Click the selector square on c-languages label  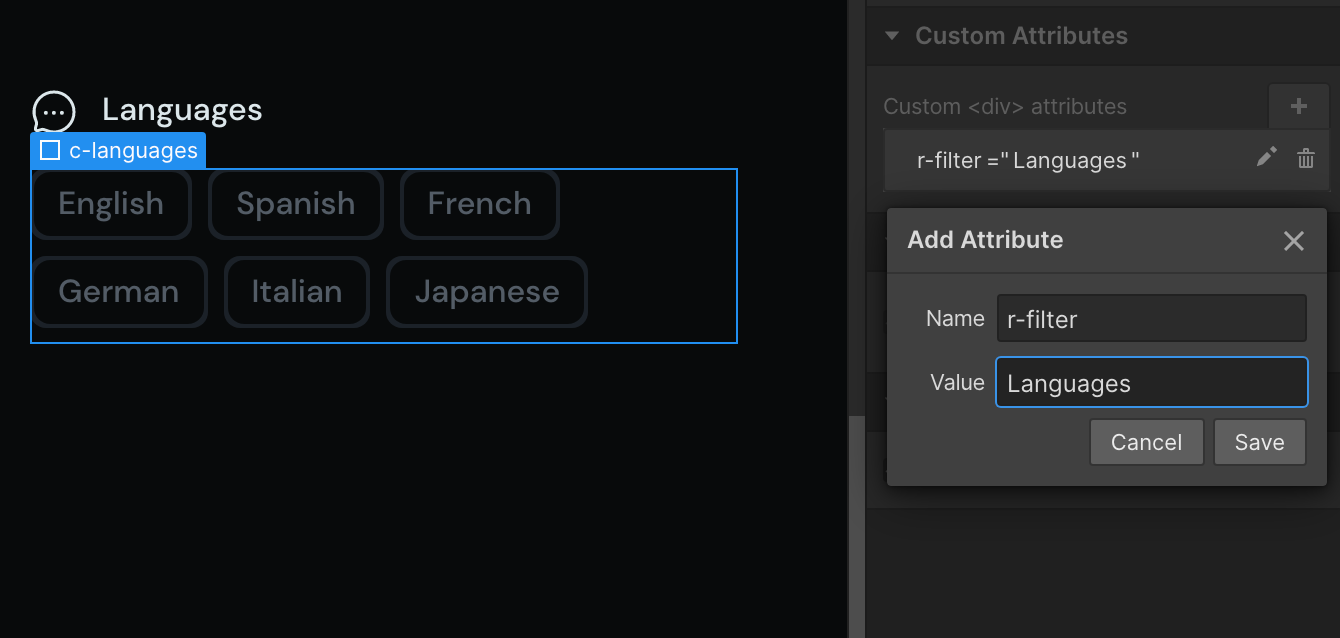click(x=48, y=150)
